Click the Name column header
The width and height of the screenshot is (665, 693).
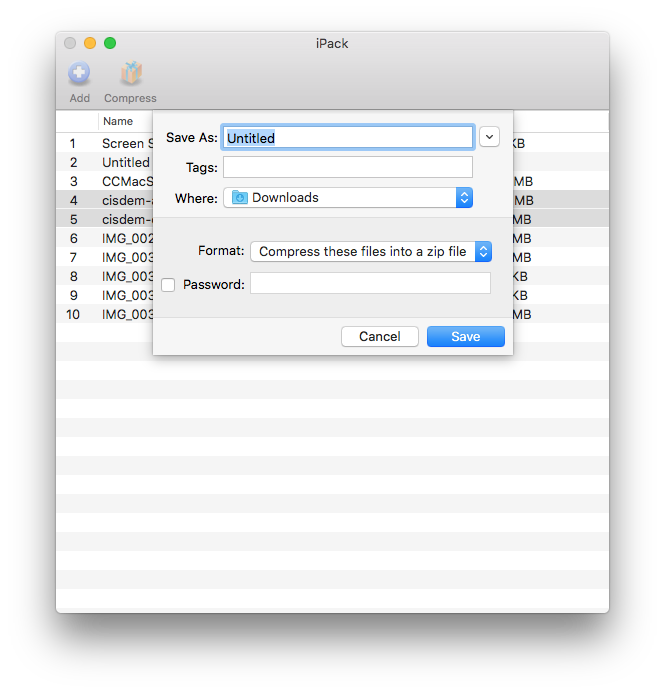(x=118, y=121)
